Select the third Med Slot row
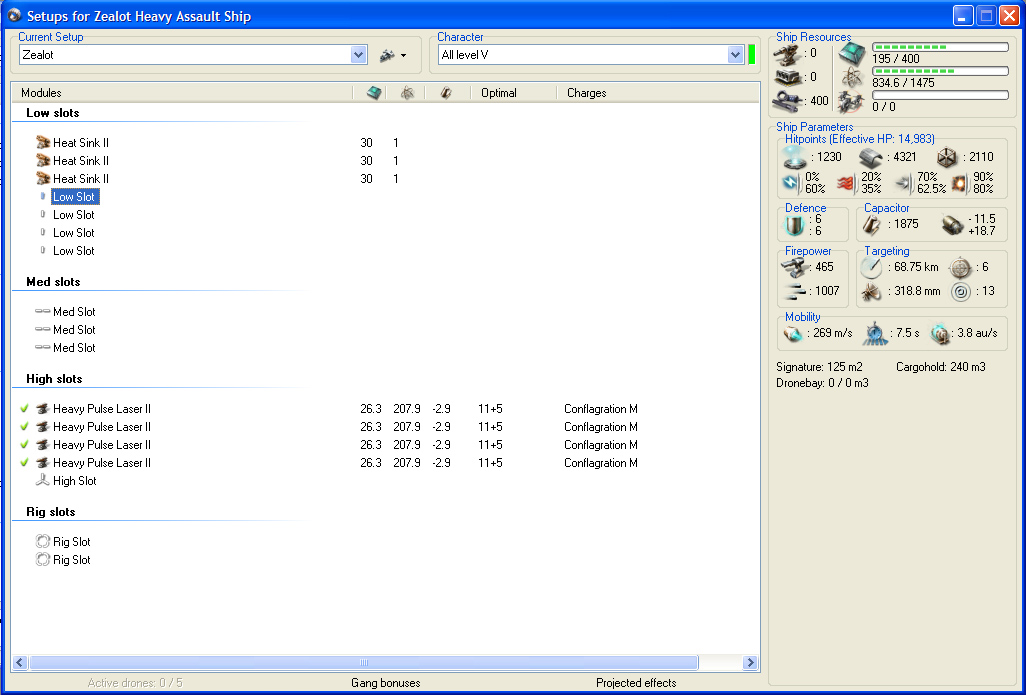The height and width of the screenshot is (695, 1026). 74,348
